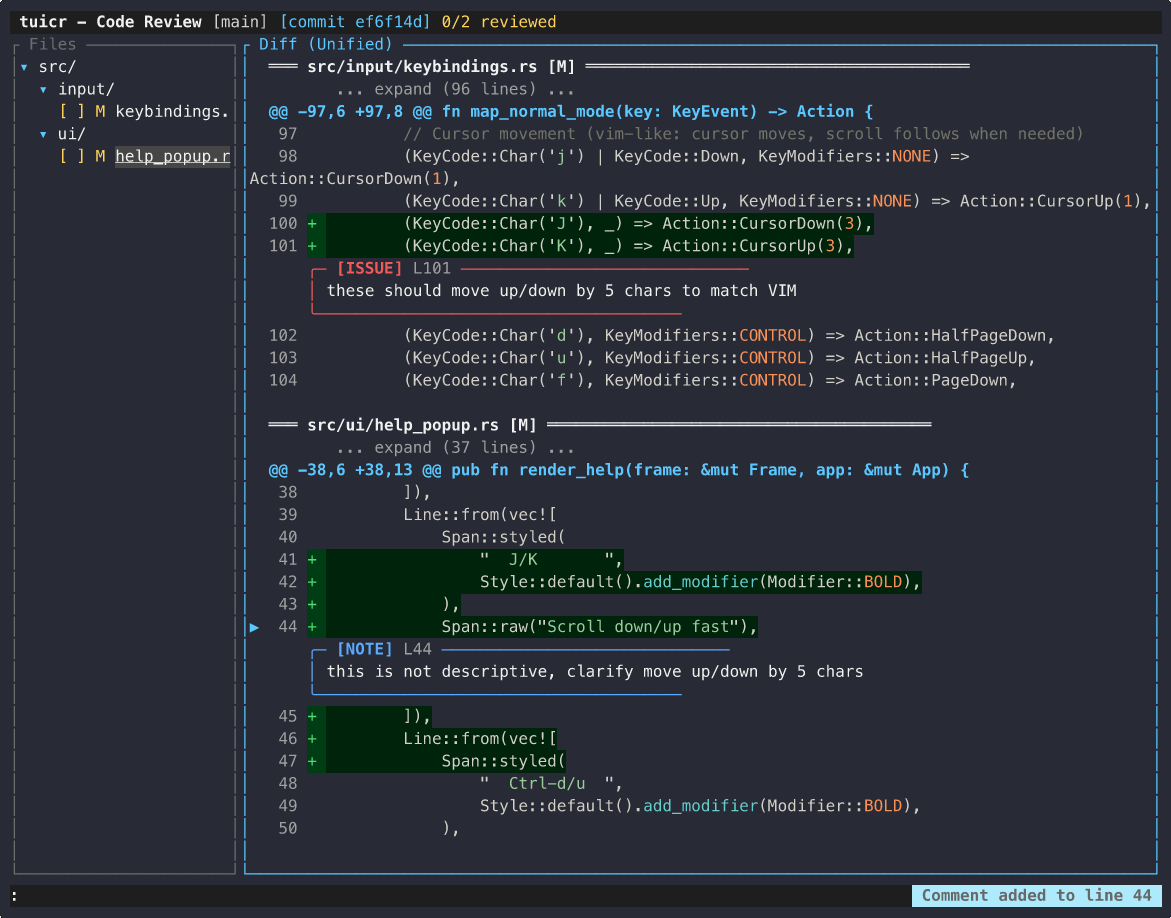Click the ui/ folder name
Image resolution: width=1171 pixels, height=918 pixels.
click(x=72, y=134)
